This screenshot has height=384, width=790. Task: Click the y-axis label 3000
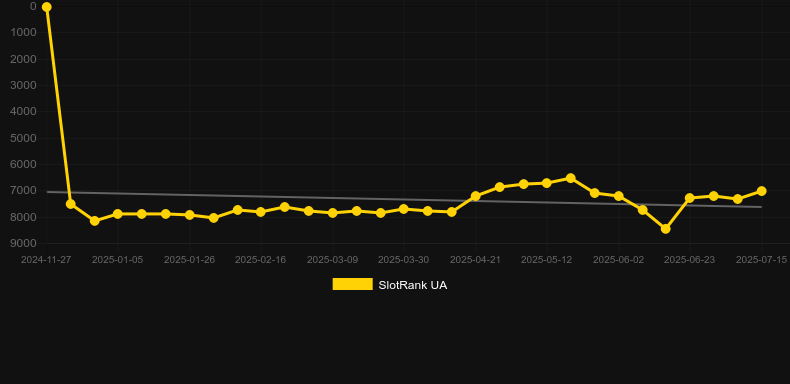[24, 85]
